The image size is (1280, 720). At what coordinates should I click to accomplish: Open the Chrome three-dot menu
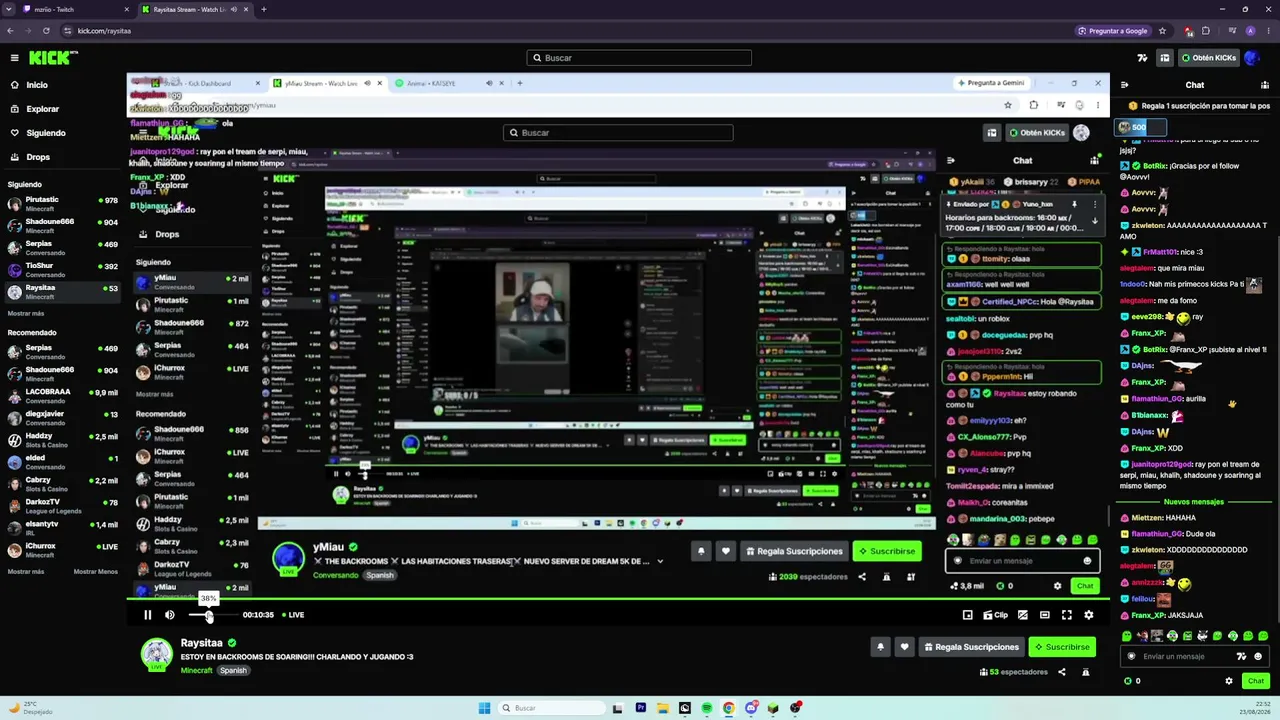coord(1267,31)
